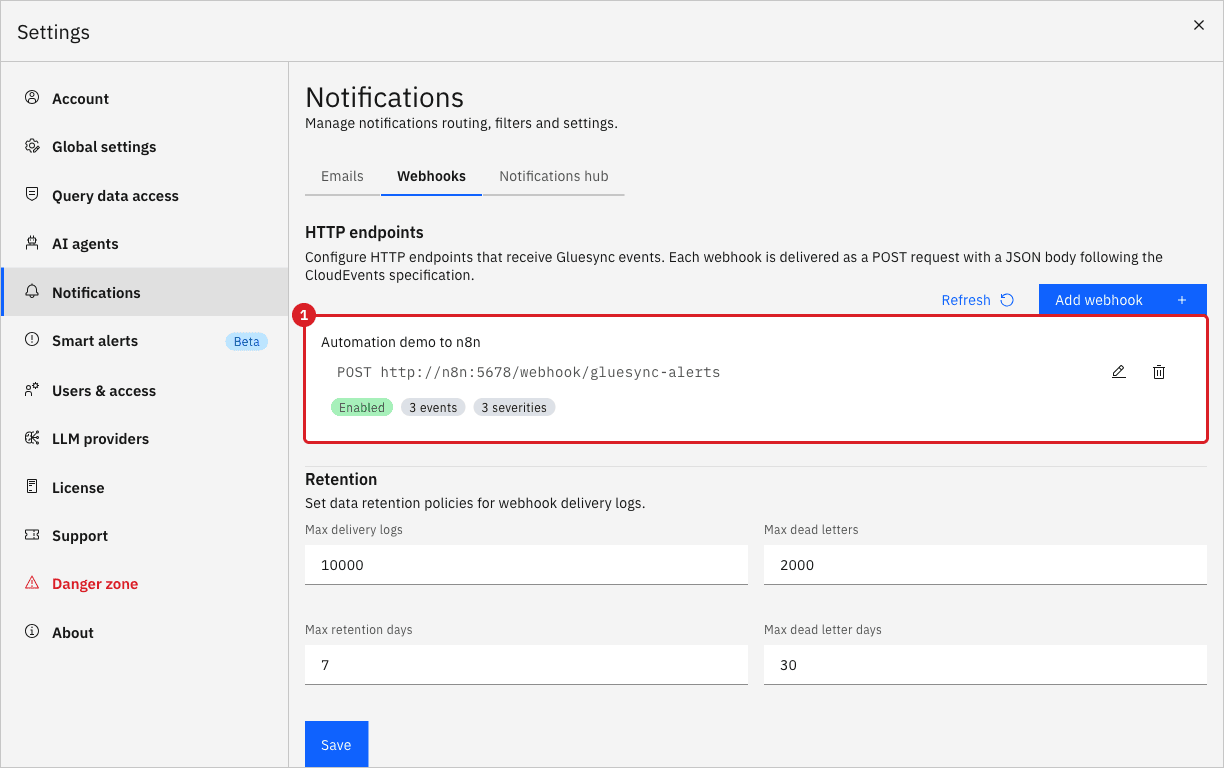1224x768 pixels.
Task: Click the Max dead letters field
Action: [x=985, y=565]
